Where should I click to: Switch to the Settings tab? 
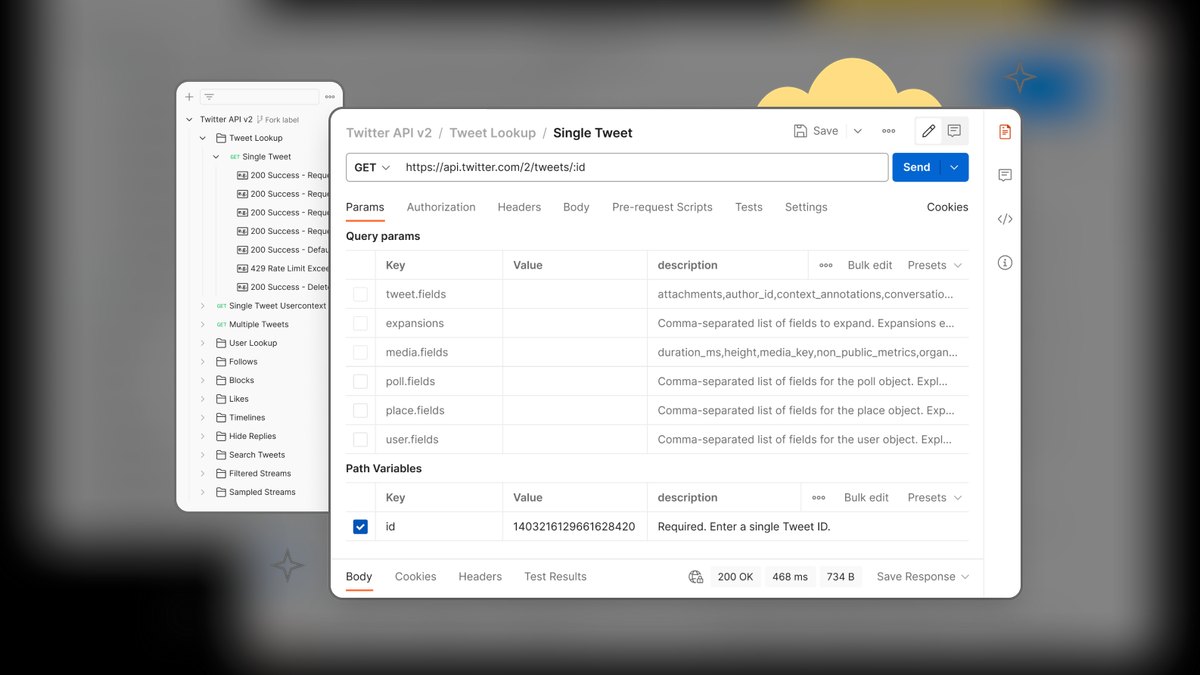806,207
